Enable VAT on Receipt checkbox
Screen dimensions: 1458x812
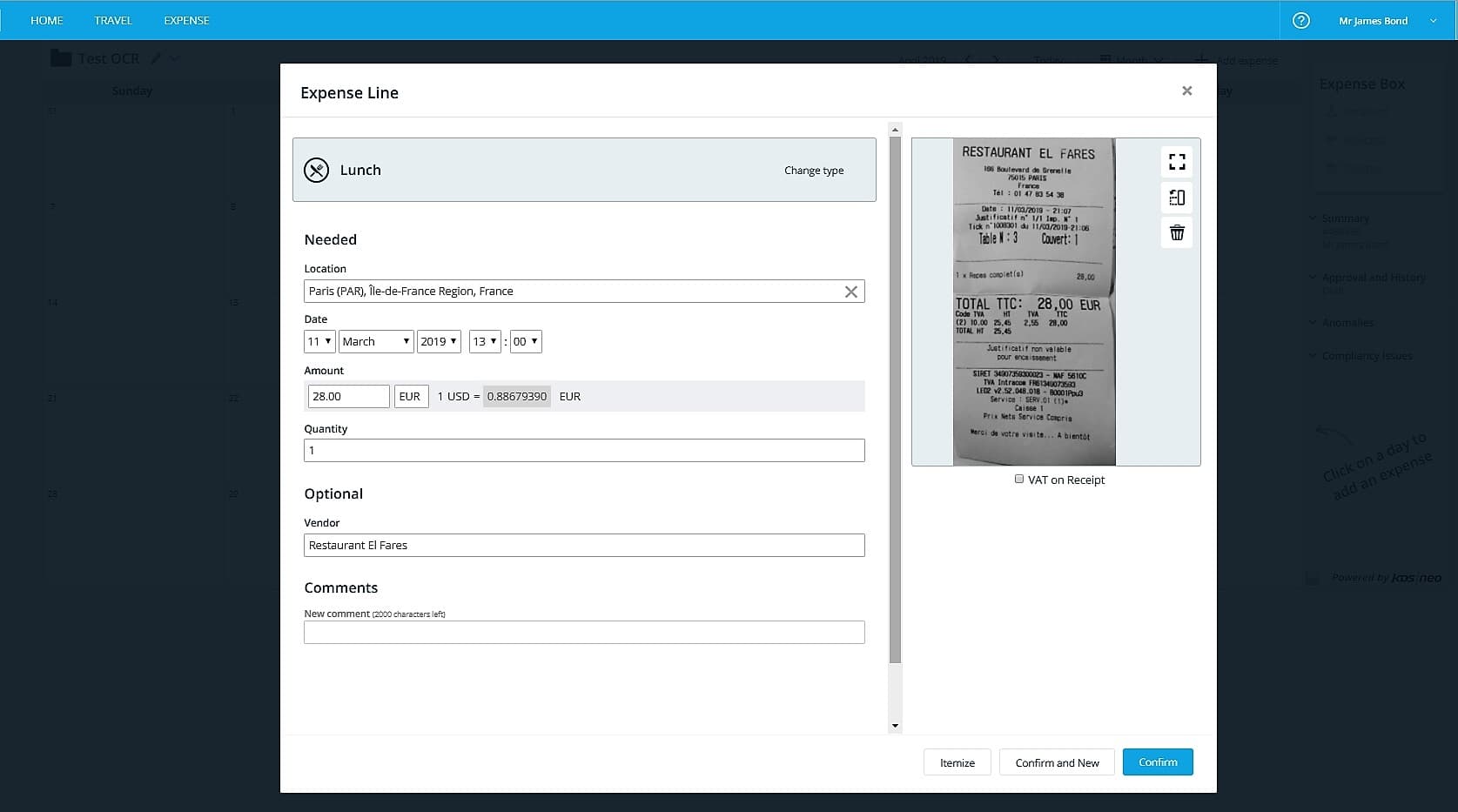point(1019,479)
